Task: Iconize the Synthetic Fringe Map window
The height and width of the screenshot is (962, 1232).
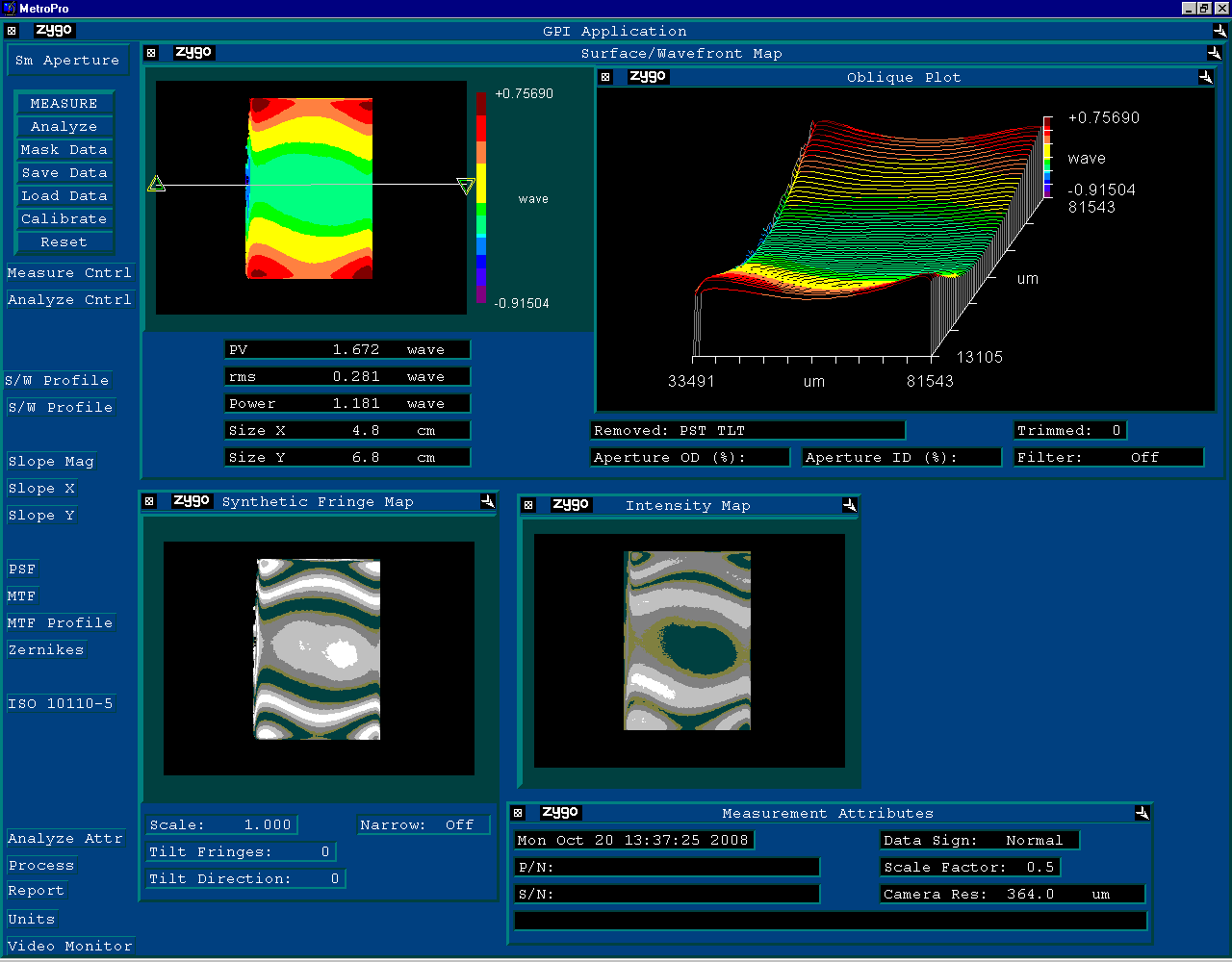Action: 488,501
